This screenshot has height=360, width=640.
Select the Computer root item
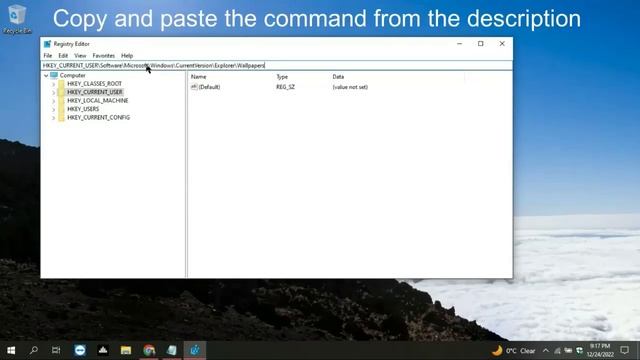point(72,76)
